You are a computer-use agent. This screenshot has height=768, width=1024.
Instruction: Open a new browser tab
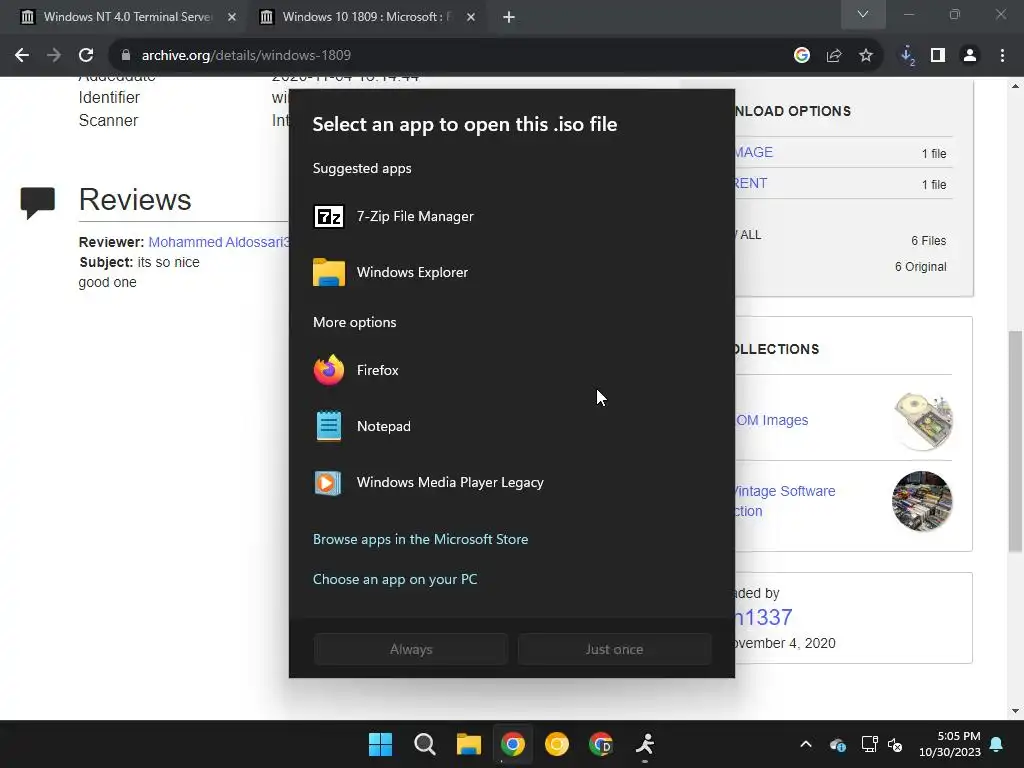point(509,17)
